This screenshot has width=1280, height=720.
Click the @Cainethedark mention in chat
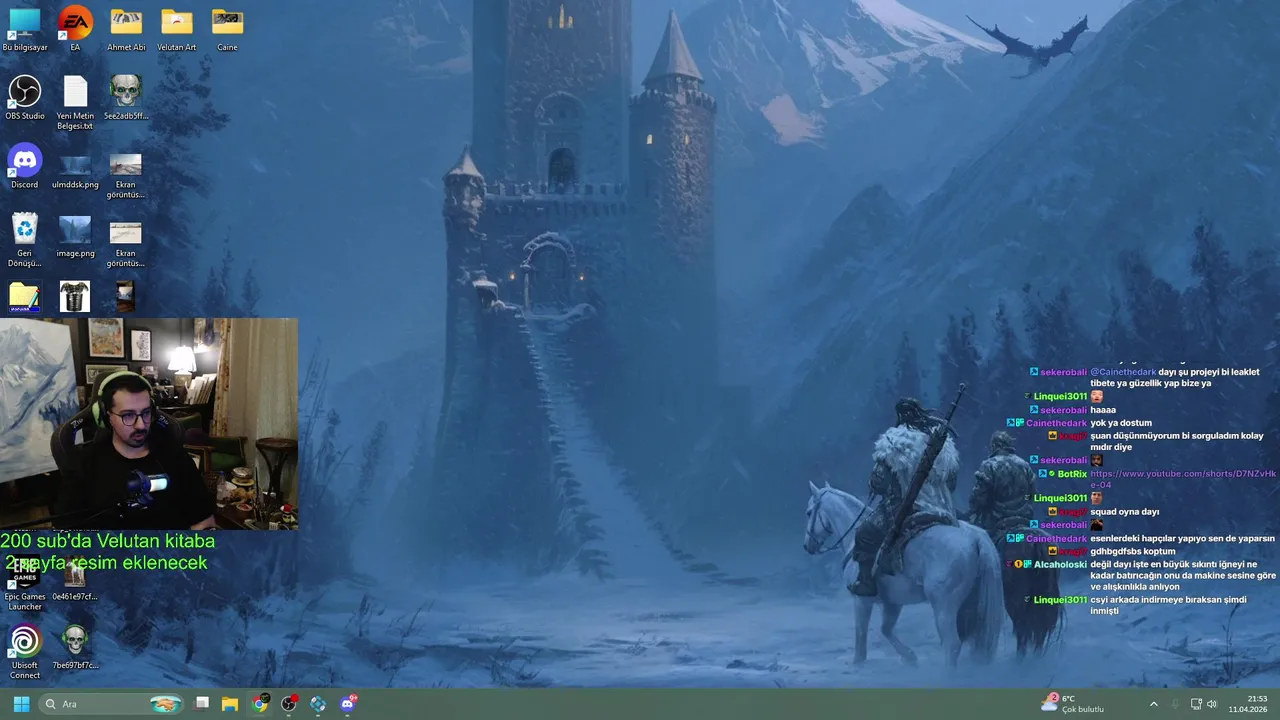(x=1123, y=372)
